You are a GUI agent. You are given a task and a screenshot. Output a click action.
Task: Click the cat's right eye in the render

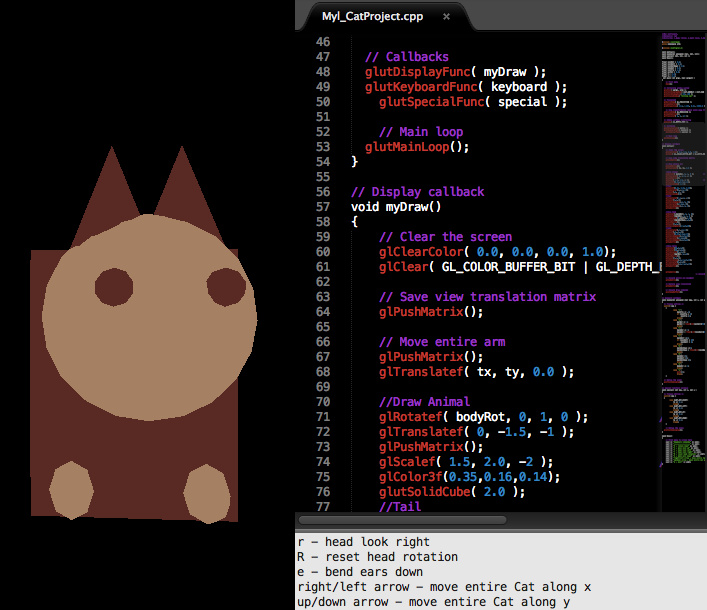(x=225, y=287)
